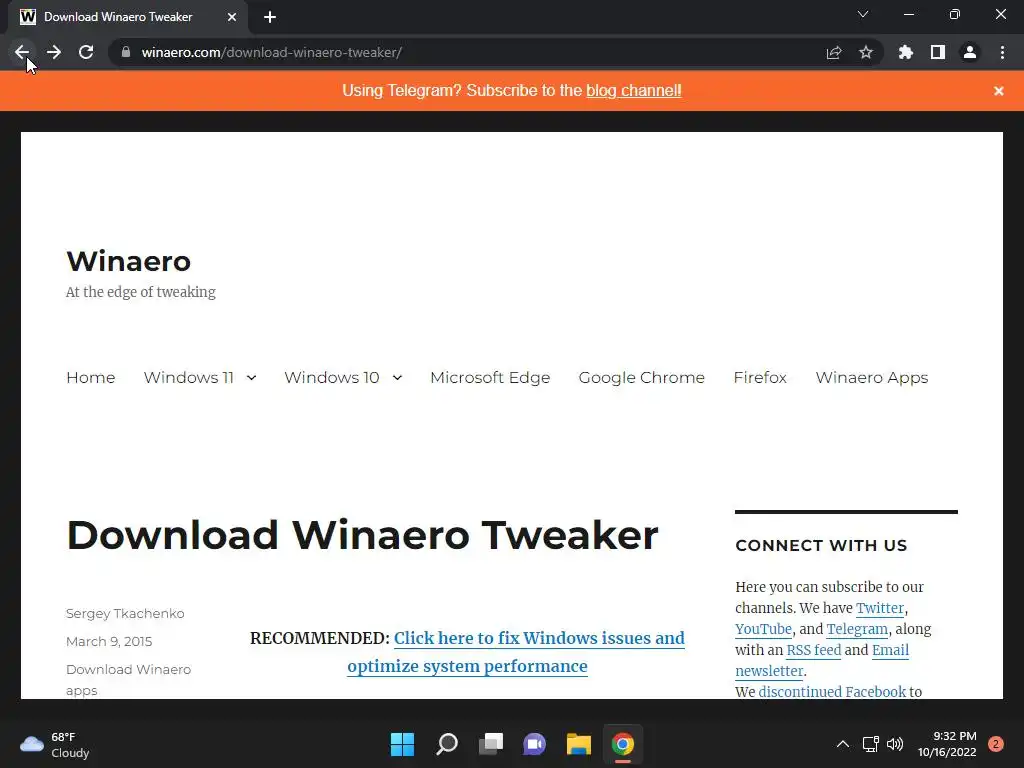1024x768 pixels.
Task: Open the weather widget showing 68°F Cloudy
Action: [55, 744]
